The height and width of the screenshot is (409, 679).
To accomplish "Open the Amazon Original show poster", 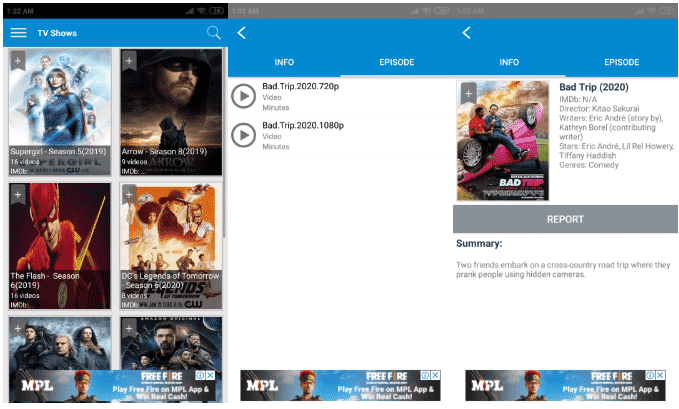I will 171,343.
